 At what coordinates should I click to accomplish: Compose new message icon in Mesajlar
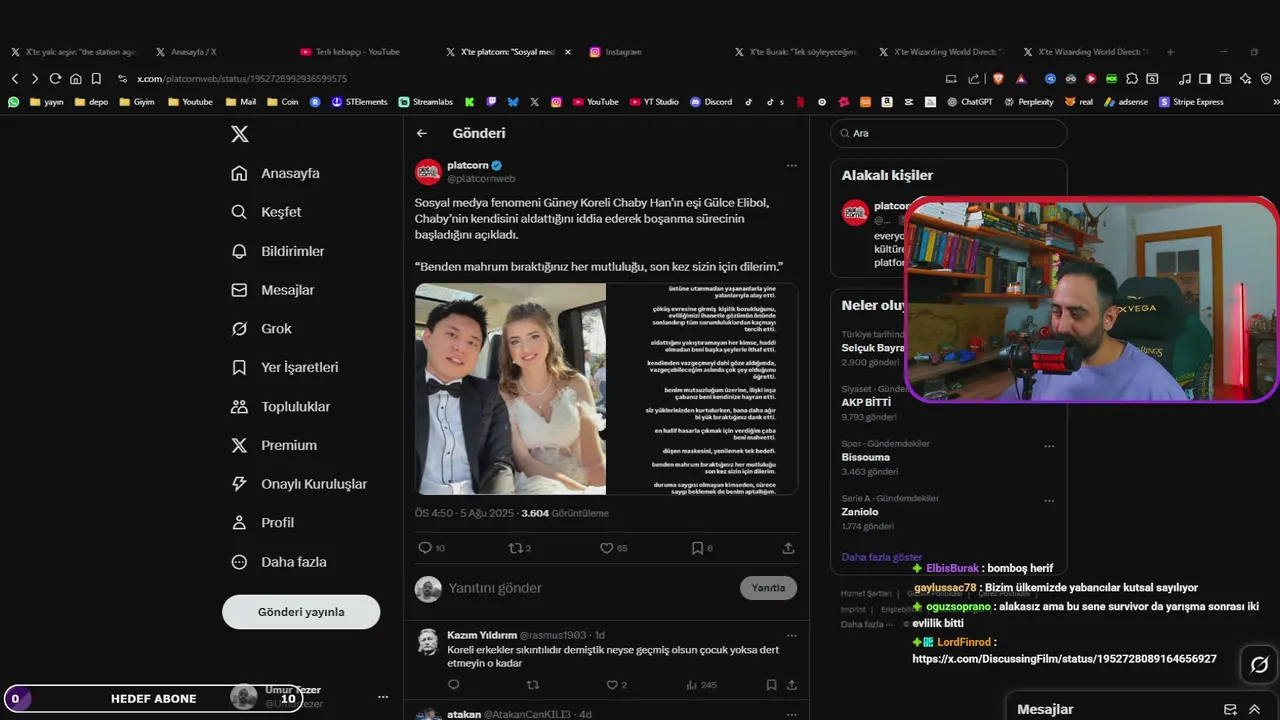(x=1230, y=709)
